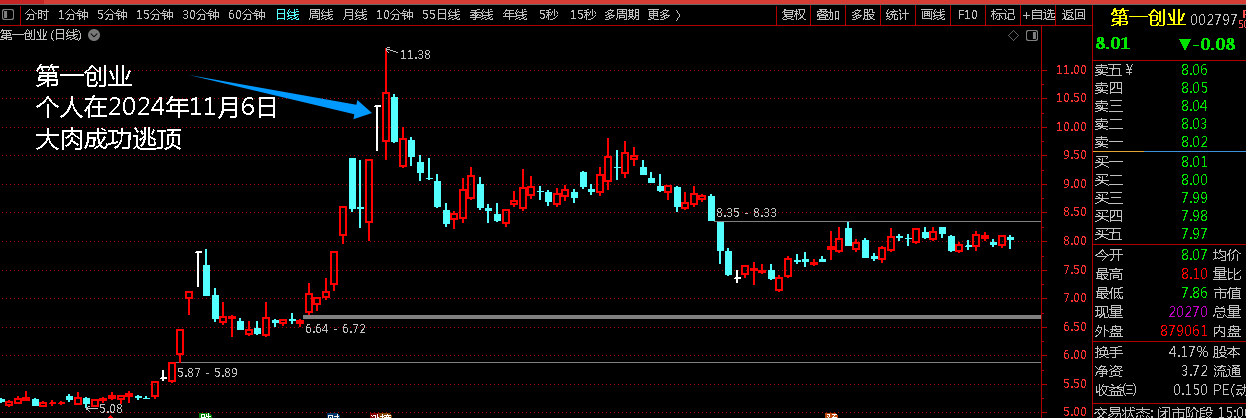
Task: Click 11.00 on the price axis
Action: coord(1070,70)
